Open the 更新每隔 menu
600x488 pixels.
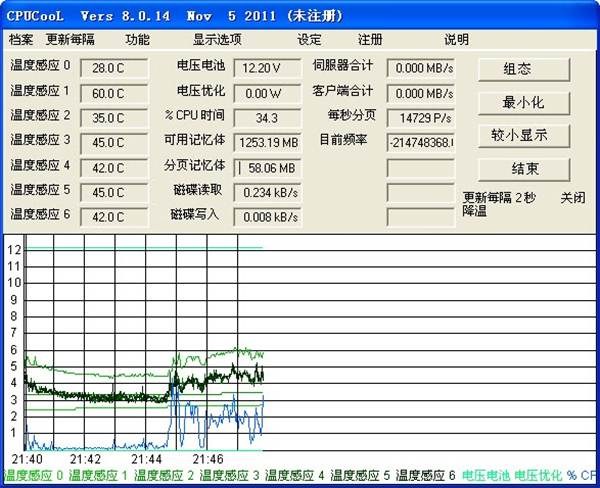(70, 40)
